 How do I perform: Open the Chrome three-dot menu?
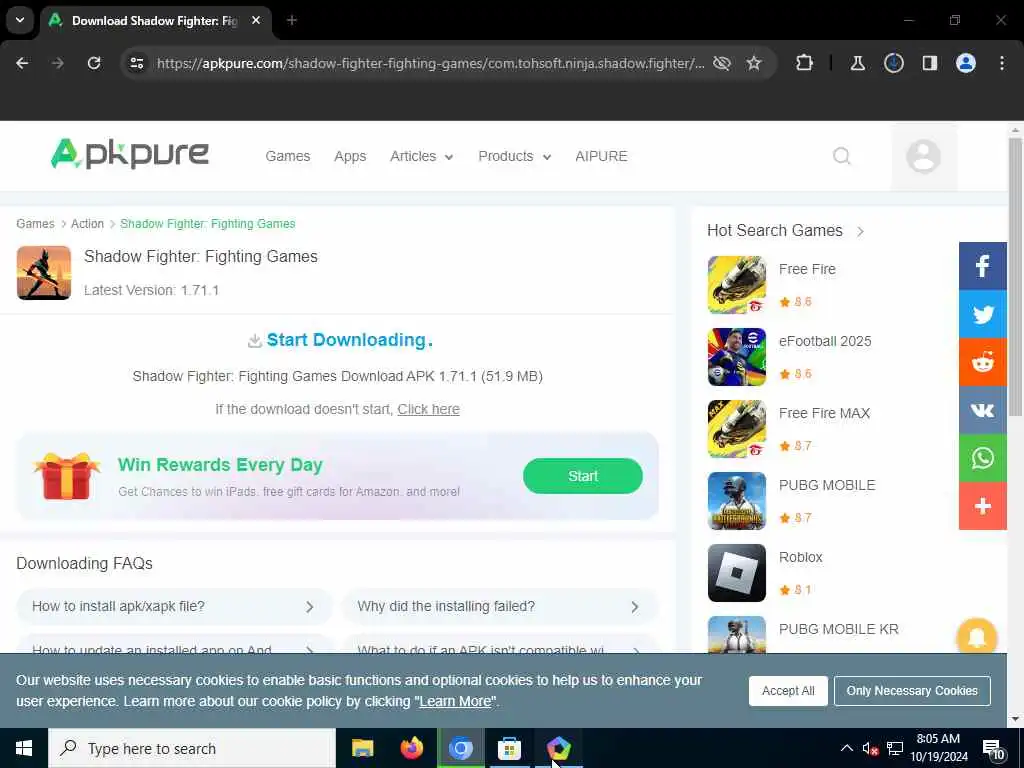coord(1002,63)
